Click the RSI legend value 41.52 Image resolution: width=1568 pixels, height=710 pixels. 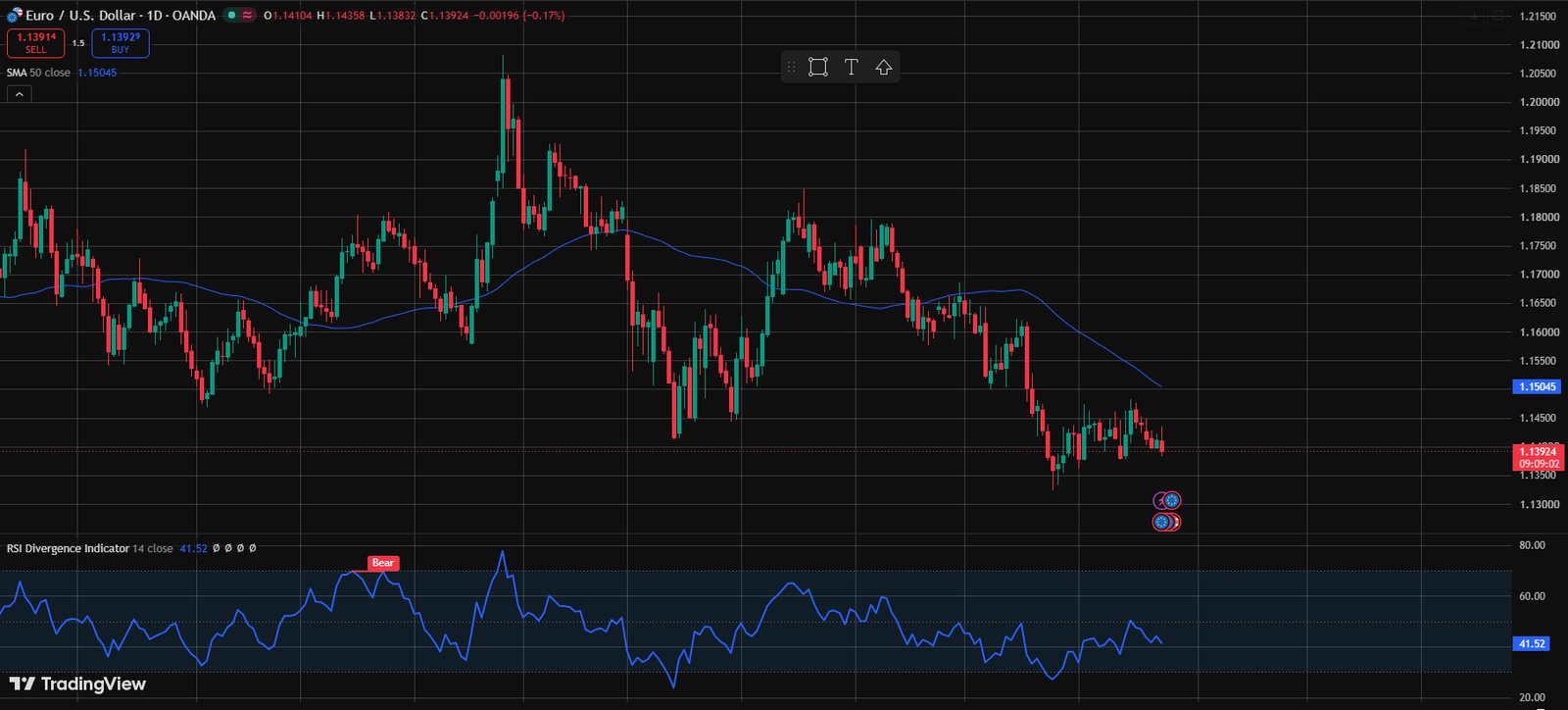[x=193, y=548]
